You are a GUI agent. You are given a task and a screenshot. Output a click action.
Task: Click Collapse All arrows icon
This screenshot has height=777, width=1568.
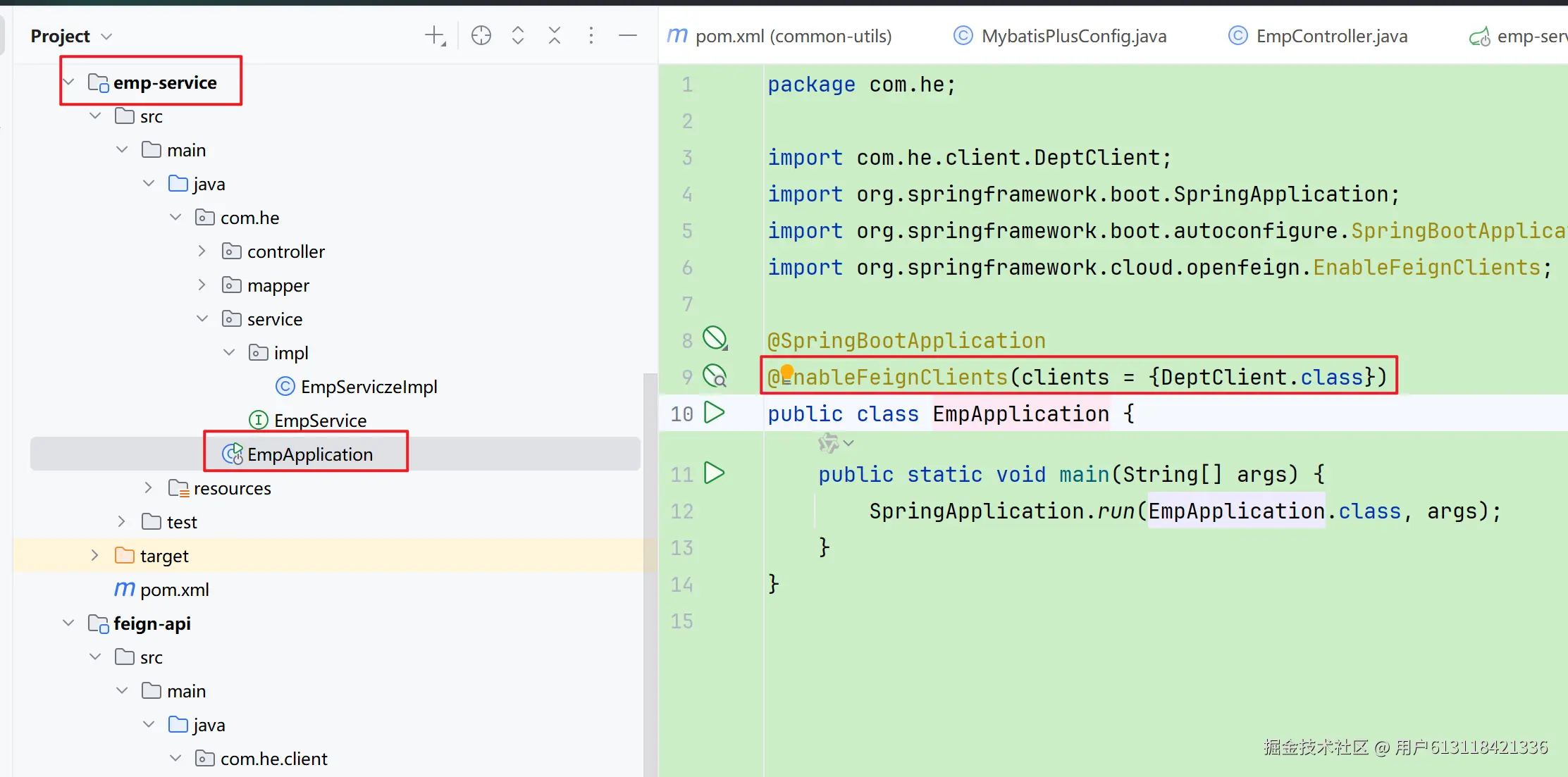coord(555,36)
